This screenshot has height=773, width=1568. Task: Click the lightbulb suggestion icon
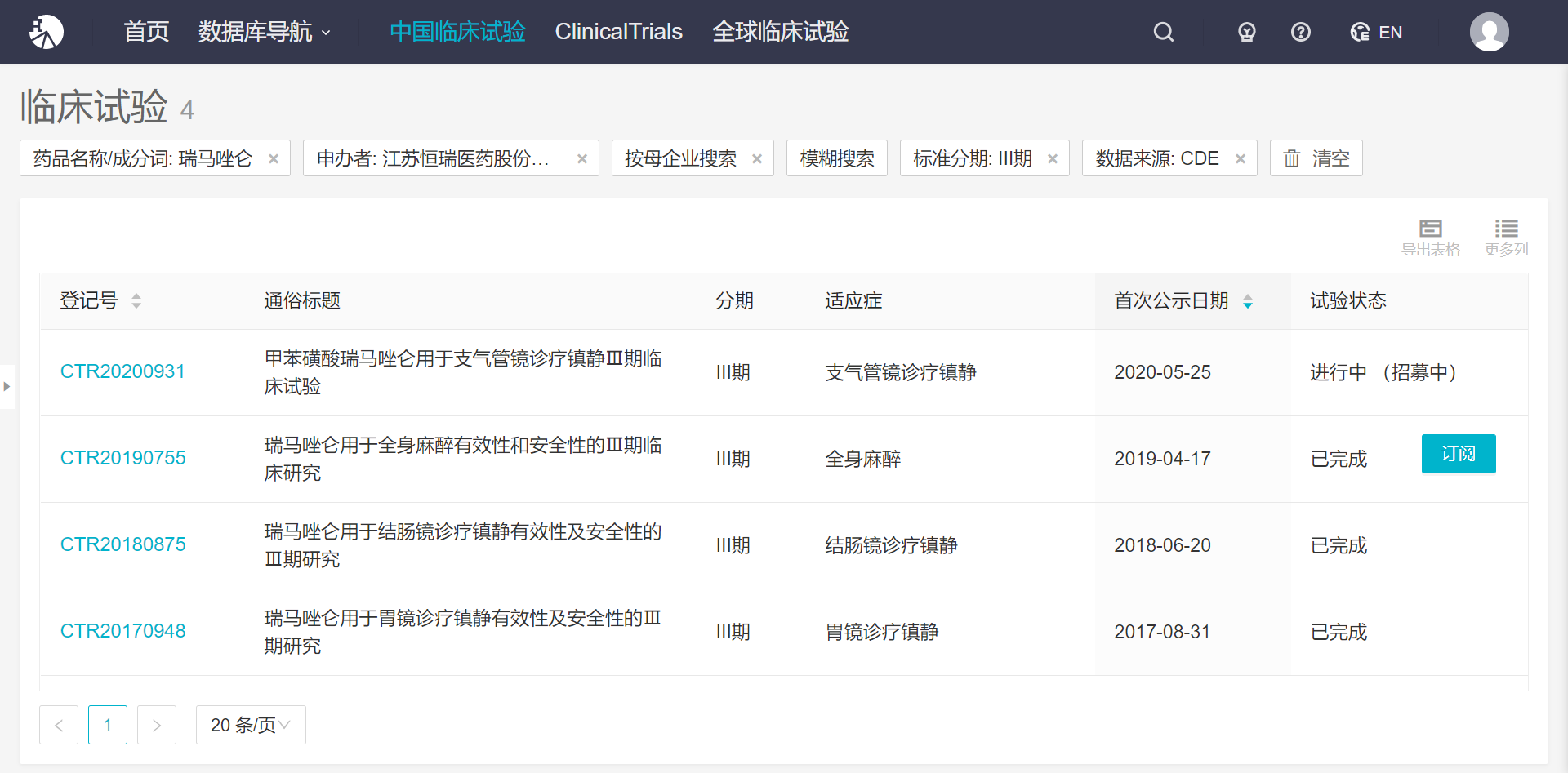1246,32
